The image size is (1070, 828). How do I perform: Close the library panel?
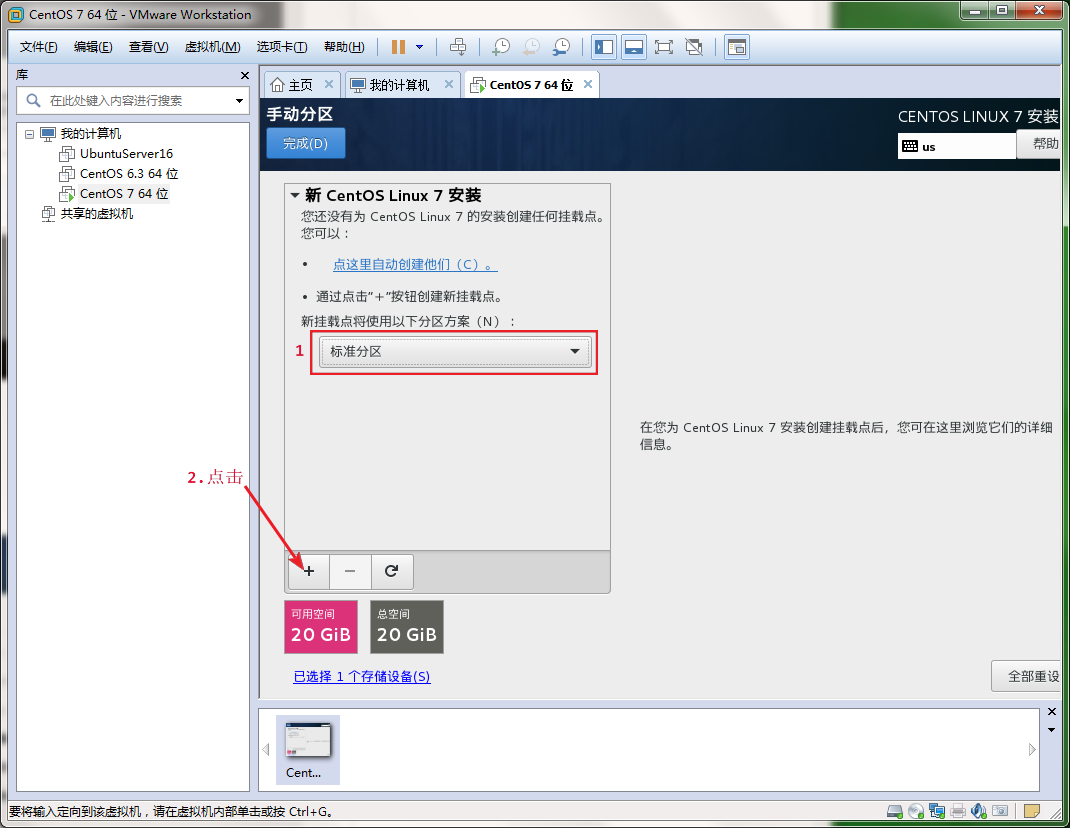(x=245, y=75)
